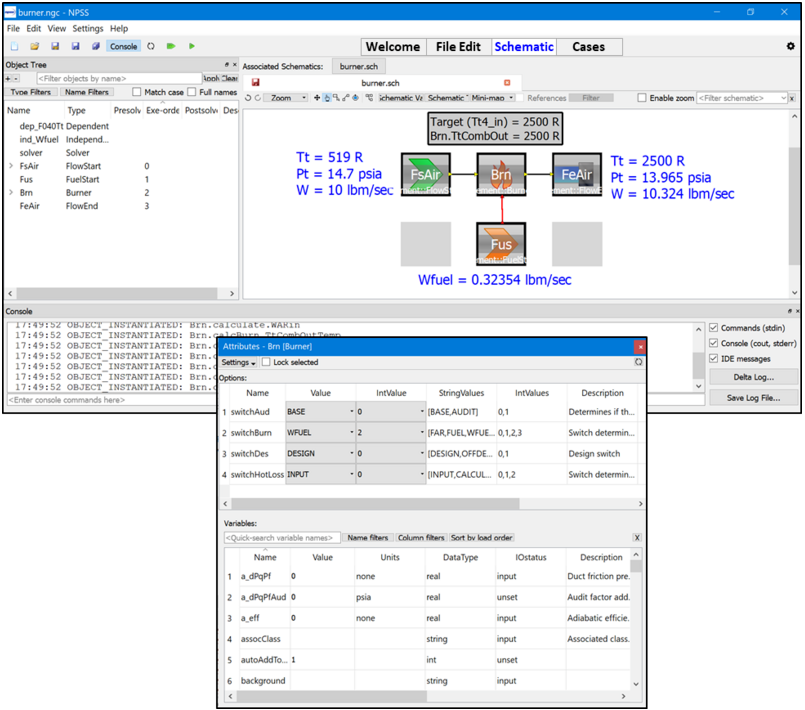Screen dimensions: 805x710
Task: Toggle the Lock selected checkbox
Action: click(266, 362)
